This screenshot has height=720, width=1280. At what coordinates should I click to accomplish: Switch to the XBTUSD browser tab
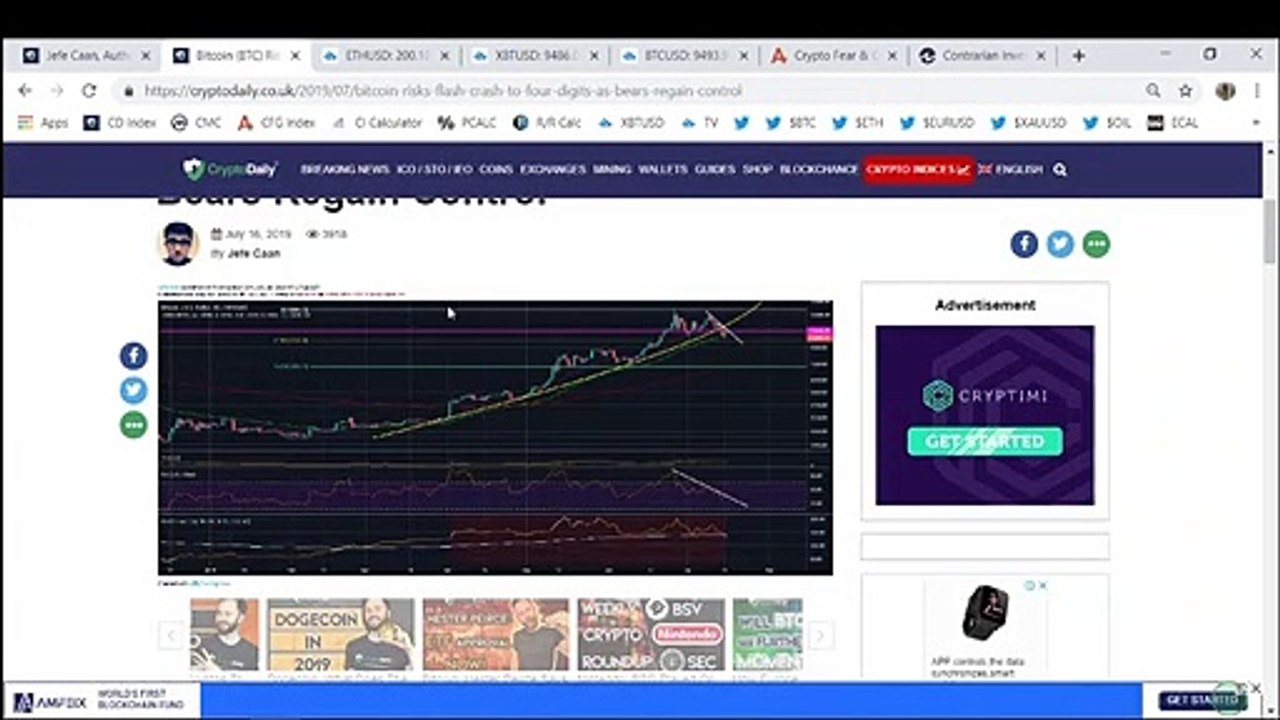tap(536, 56)
